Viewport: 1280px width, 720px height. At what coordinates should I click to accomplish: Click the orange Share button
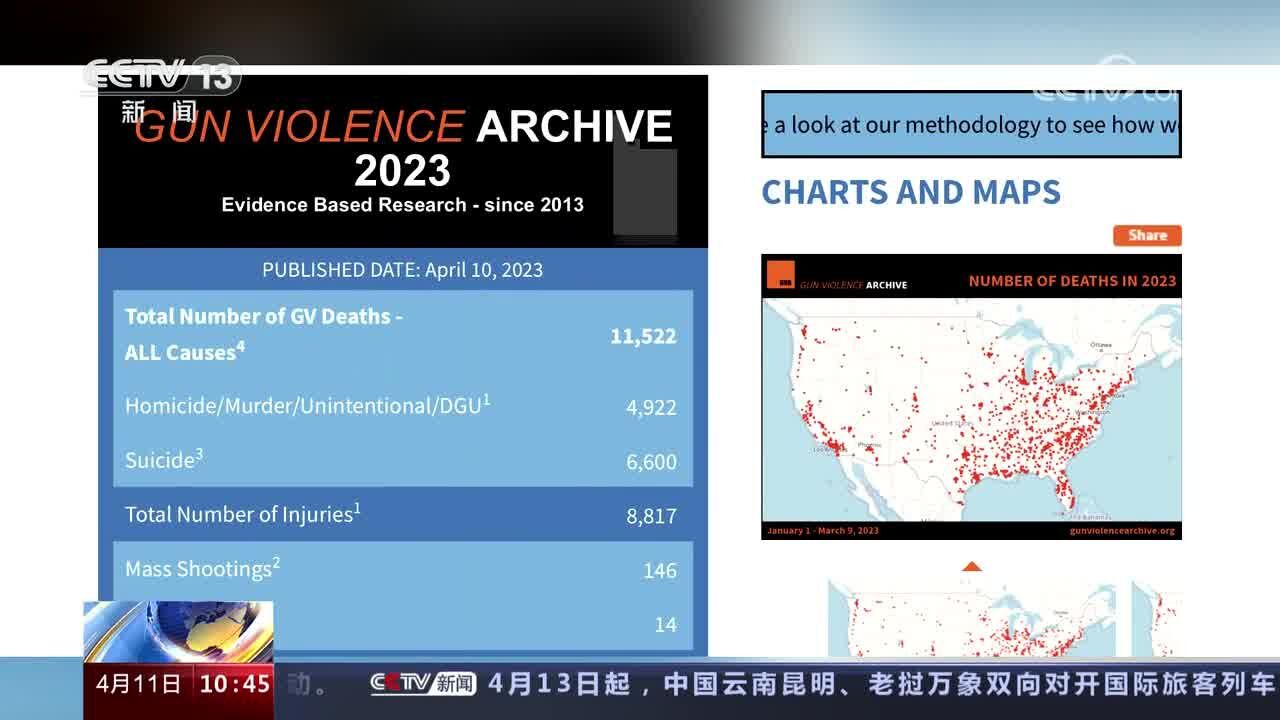click(x=1147, y=236)
